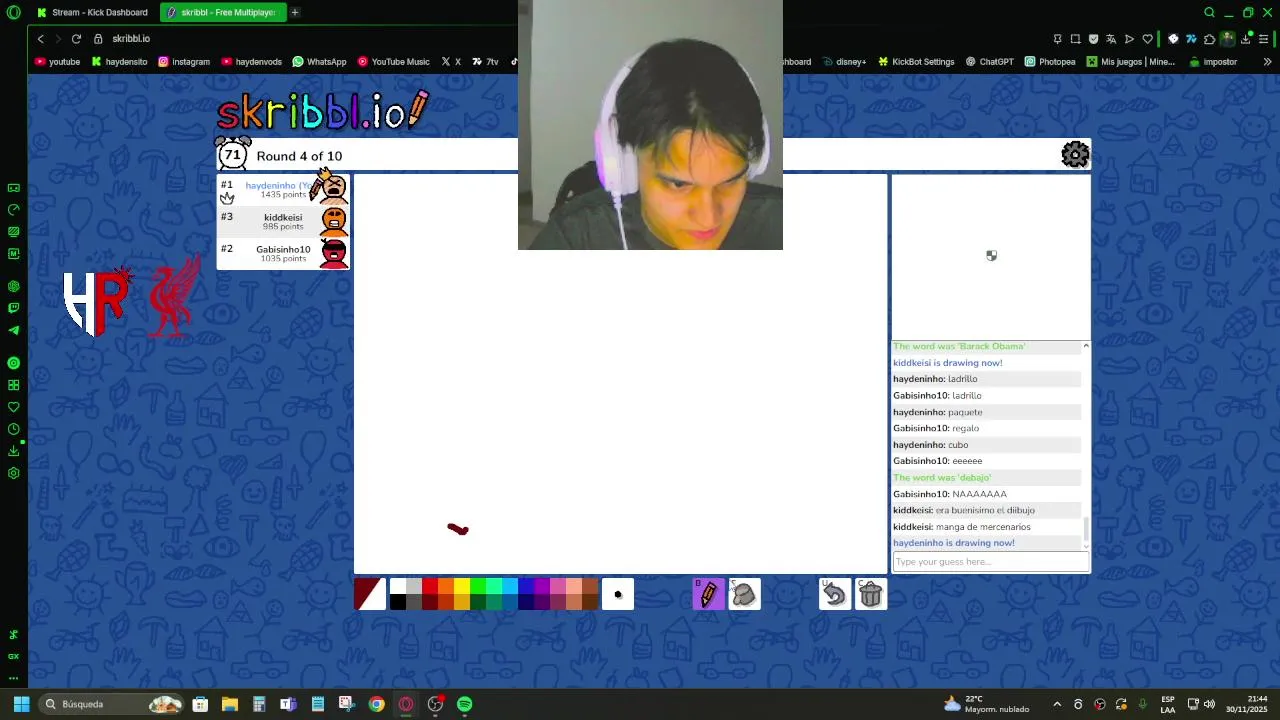Open the instagram bookmark
This screenshot has height=720, width=1280.
click(x=184, y=61)
